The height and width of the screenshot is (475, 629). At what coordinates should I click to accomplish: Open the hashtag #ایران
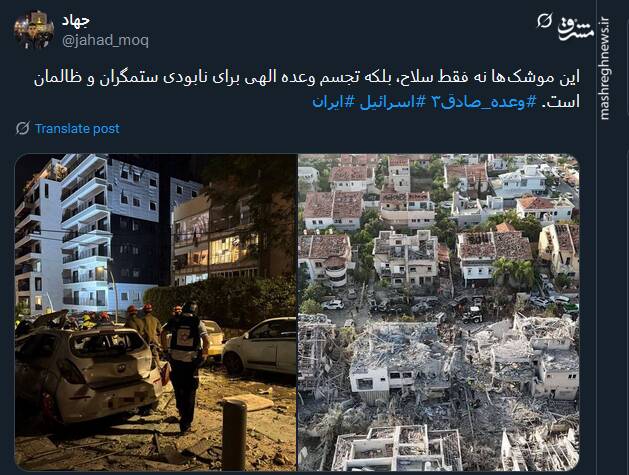334,101
